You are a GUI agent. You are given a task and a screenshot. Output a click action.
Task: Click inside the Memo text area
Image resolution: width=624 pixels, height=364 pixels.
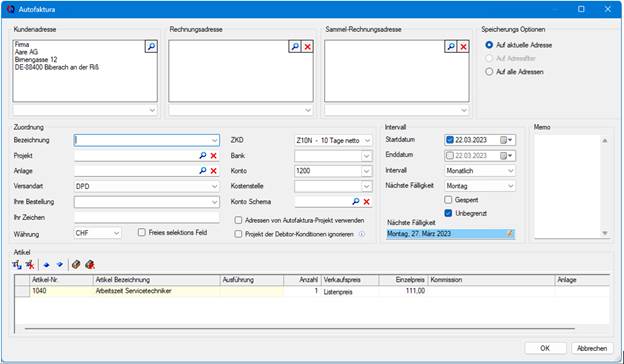click(x=567, y=186)
